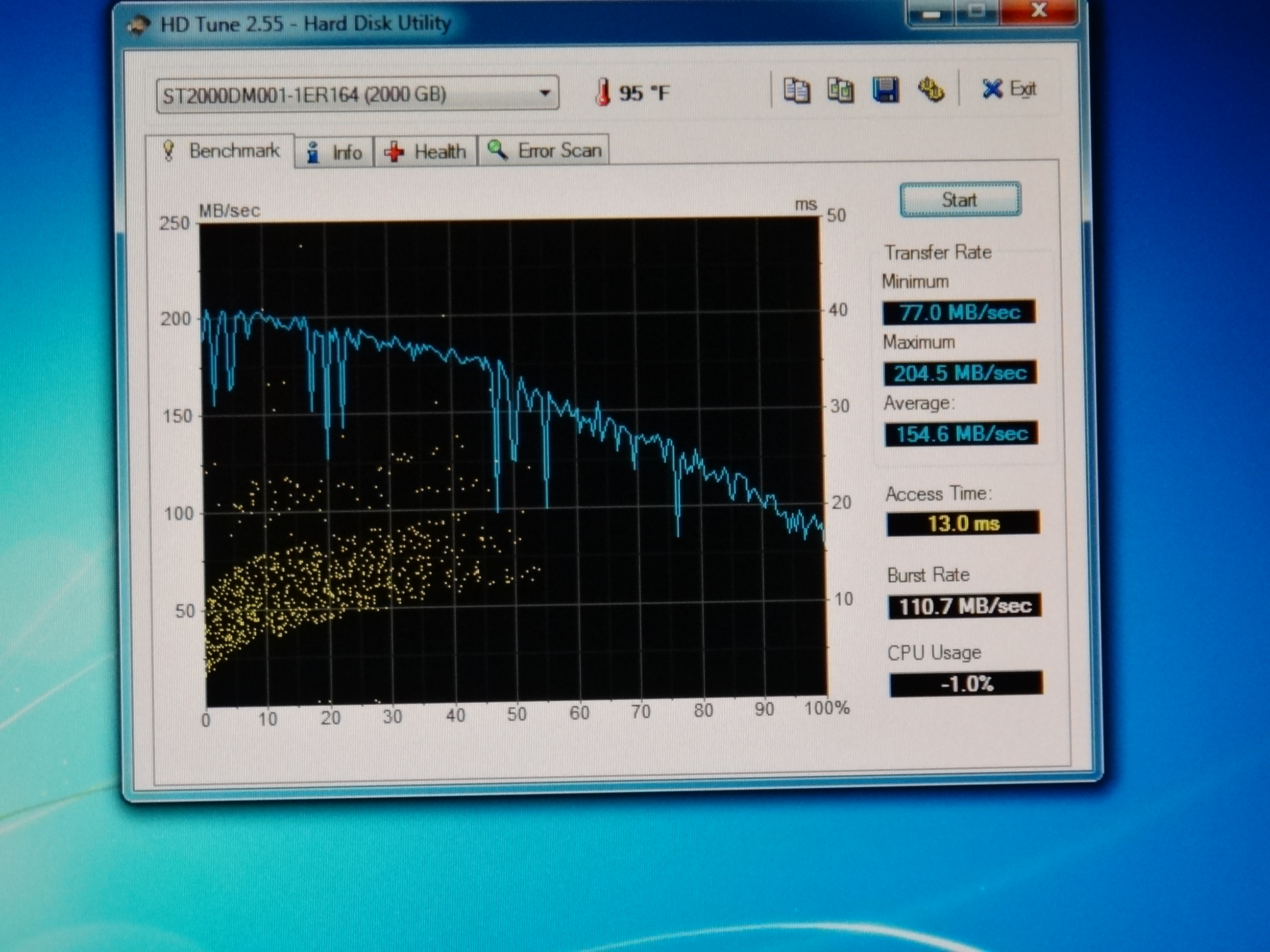
Task: Click the MB/sec axis label
Action: (x=230, y=211)
